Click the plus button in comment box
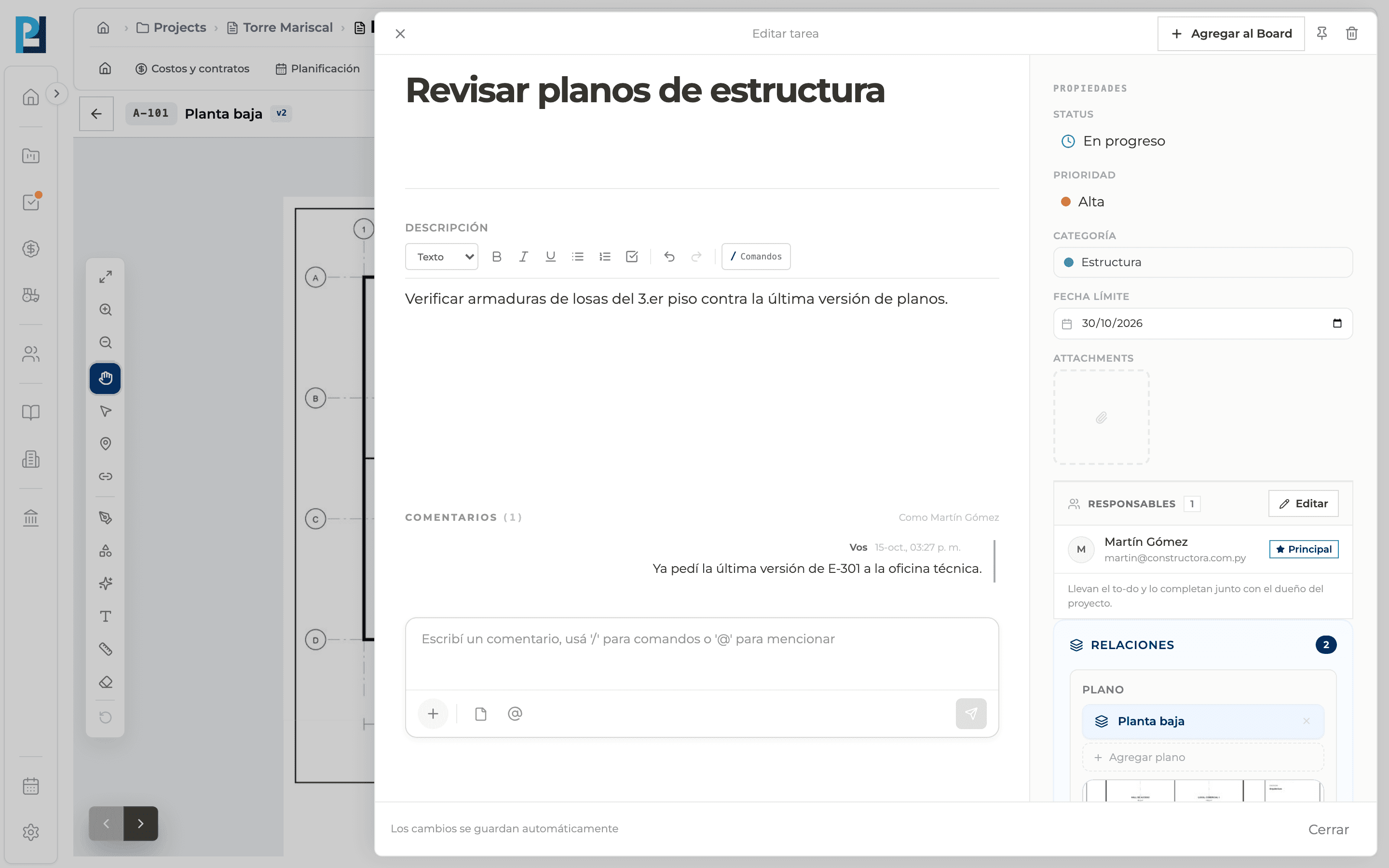The image size is (1389, 868). tap(433, 714)
